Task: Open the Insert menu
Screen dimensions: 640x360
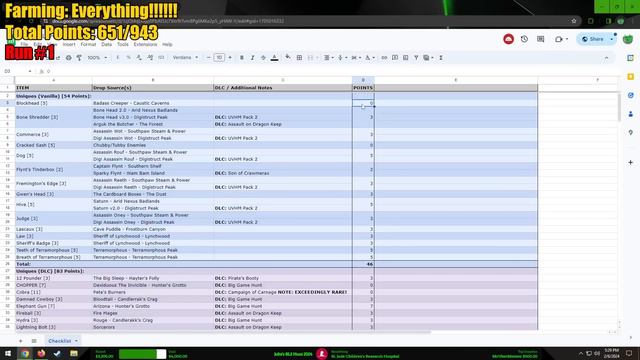Action: 69,44
